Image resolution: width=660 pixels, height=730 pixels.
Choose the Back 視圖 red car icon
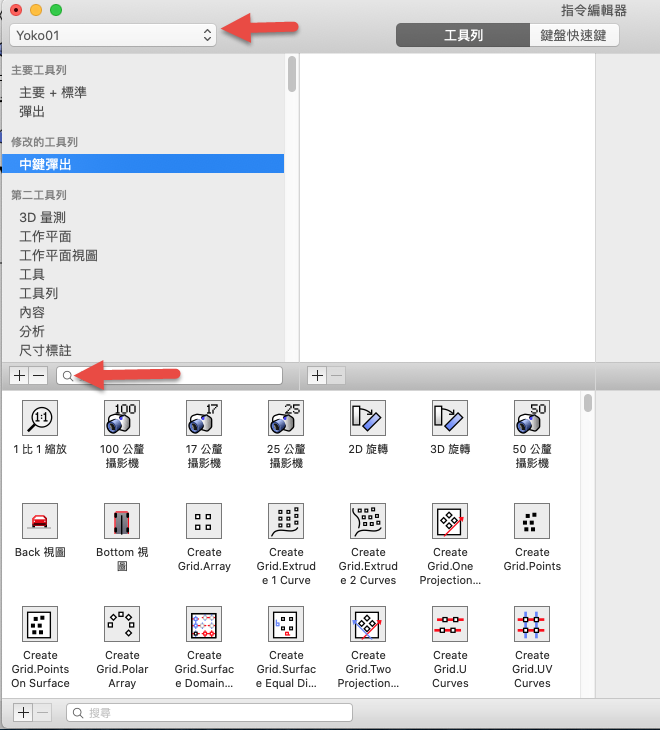tap(40, 520)
